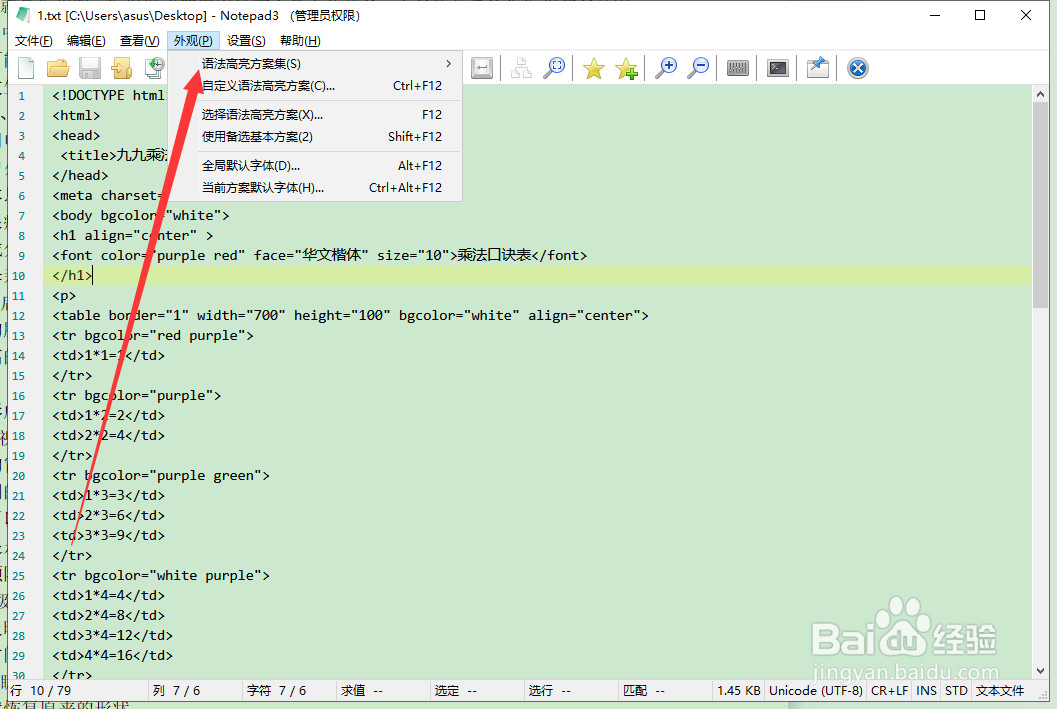The height and width of the screenshot is (709, 1057).
Task: Click the Unicode (UTF-8) encoding field
Action: point(816,691)
